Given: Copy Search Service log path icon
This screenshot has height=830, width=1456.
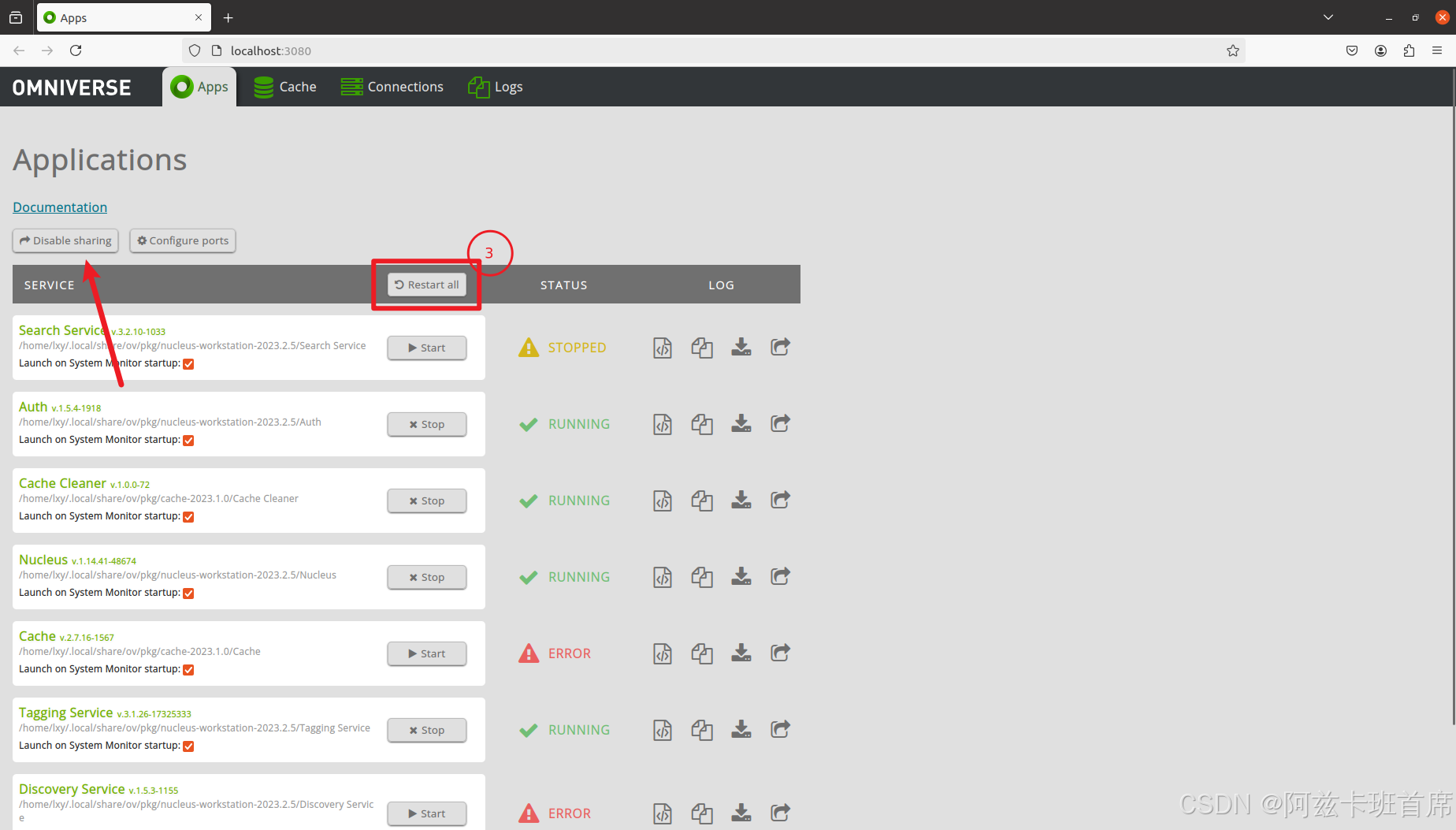Looking at the screenshot, I should [702, 348].
